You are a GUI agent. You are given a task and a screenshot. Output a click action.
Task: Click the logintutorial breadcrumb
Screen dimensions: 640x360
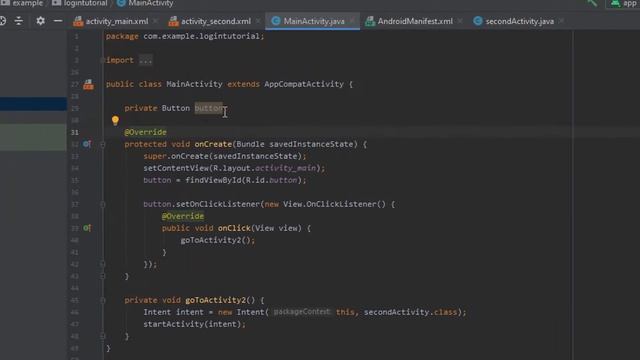[80, 3]
